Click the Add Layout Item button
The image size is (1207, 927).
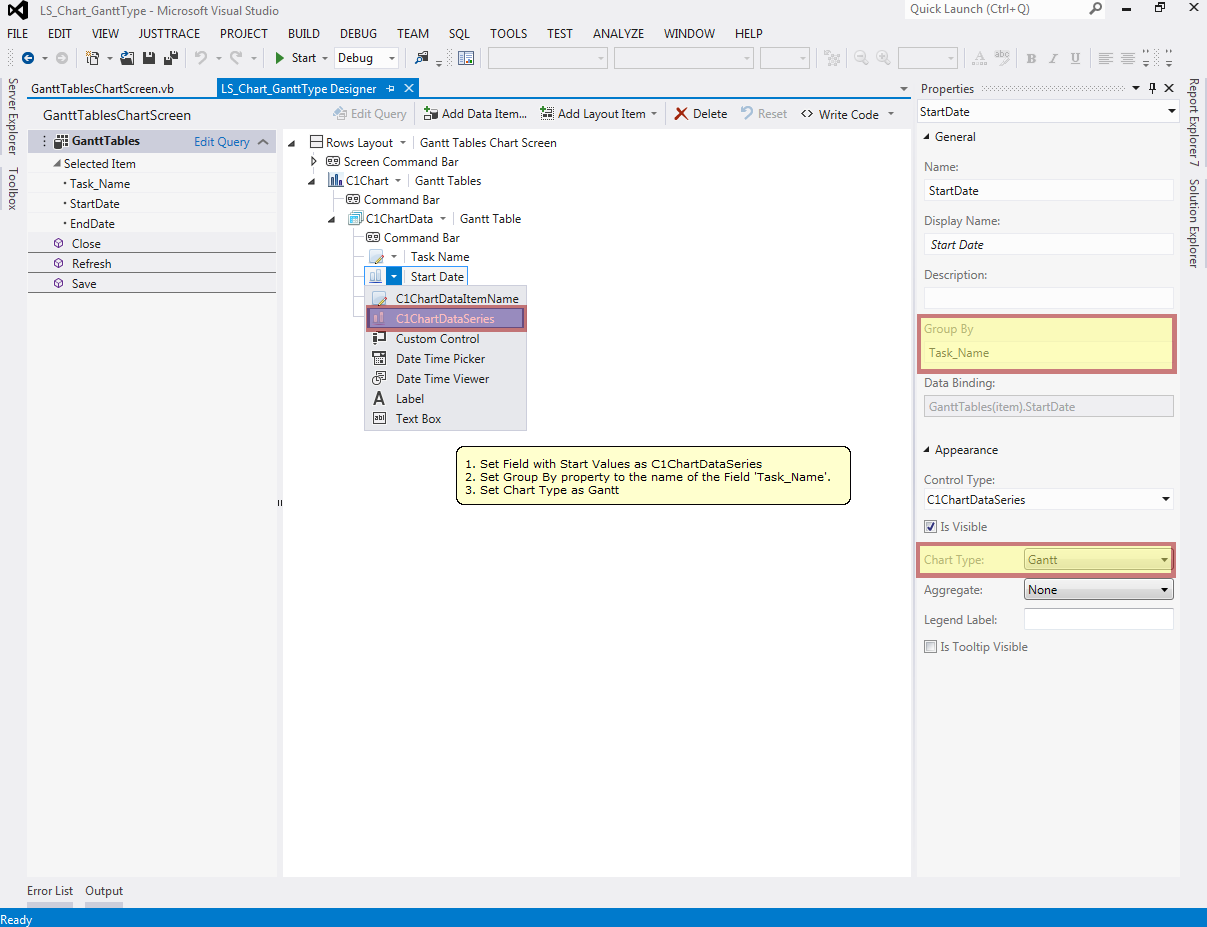click(599, 114)
